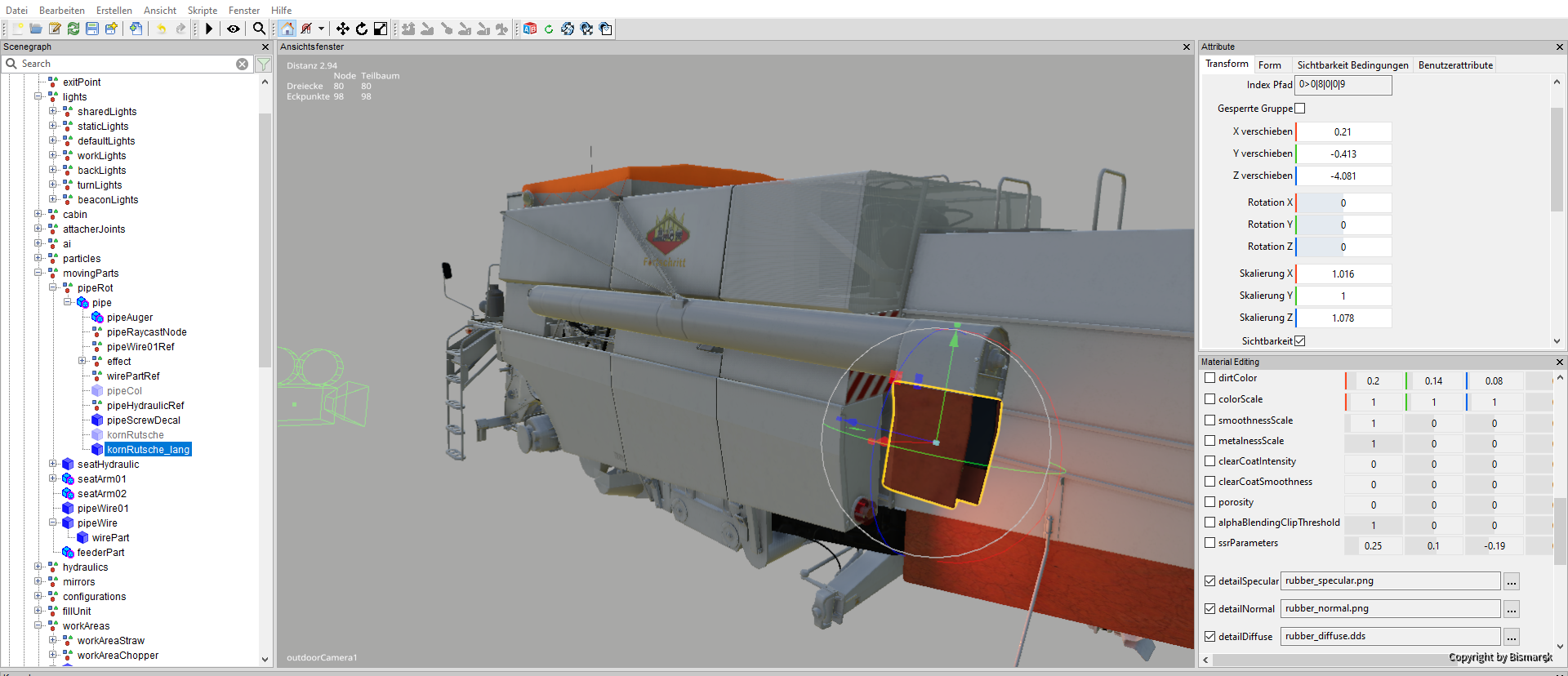
Task: Click the Scenegraph panel vertical scrollbar
Action: (x=265, y=241)
